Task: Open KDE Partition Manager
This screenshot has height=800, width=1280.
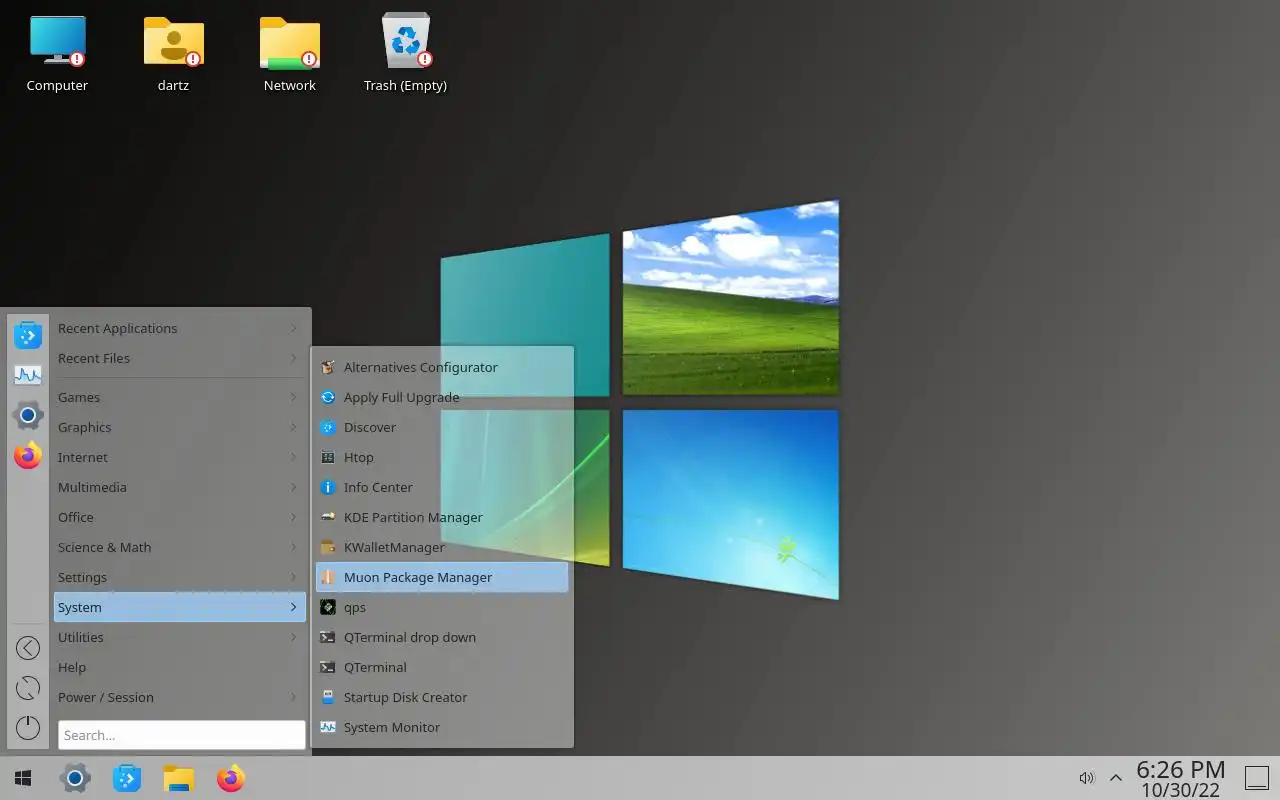Action: (x=442, y=517)
